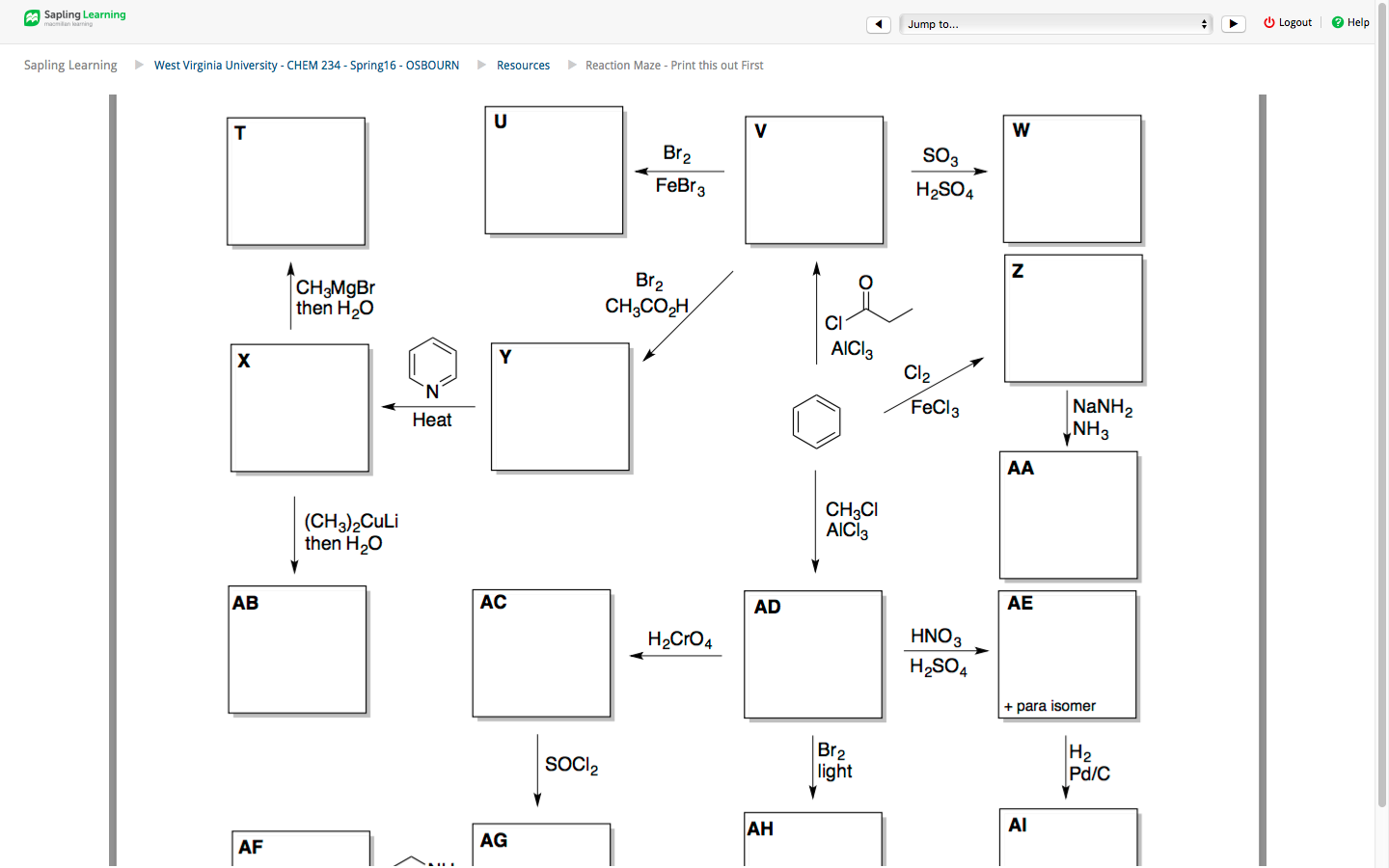This screenshot has height=868, width=1389.
Task: Open the Resources breadcrumb link
Action: [x=524, y=65]
